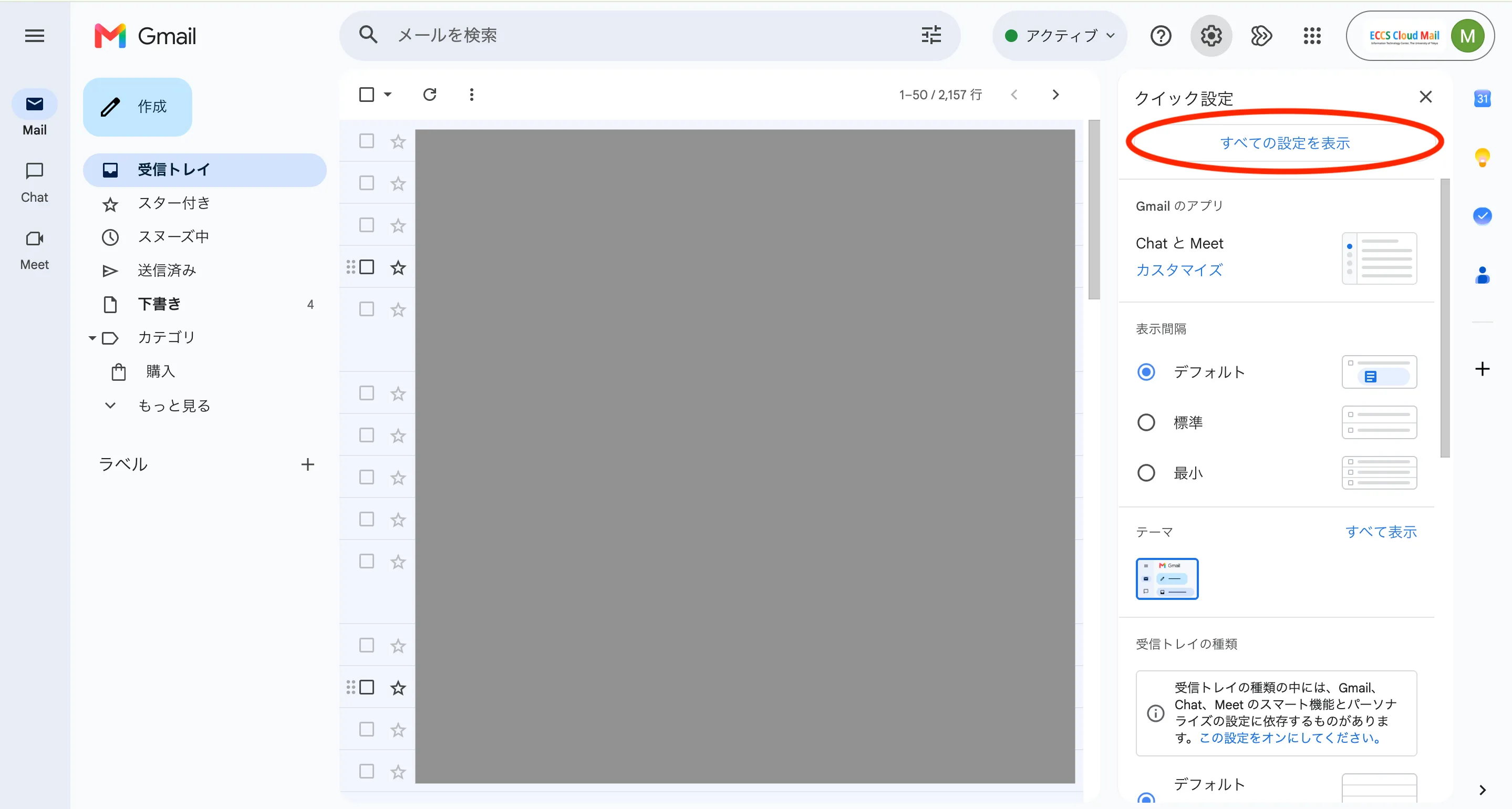Click the 1–50 / 2,157 行 page count

tap(940, 95)
